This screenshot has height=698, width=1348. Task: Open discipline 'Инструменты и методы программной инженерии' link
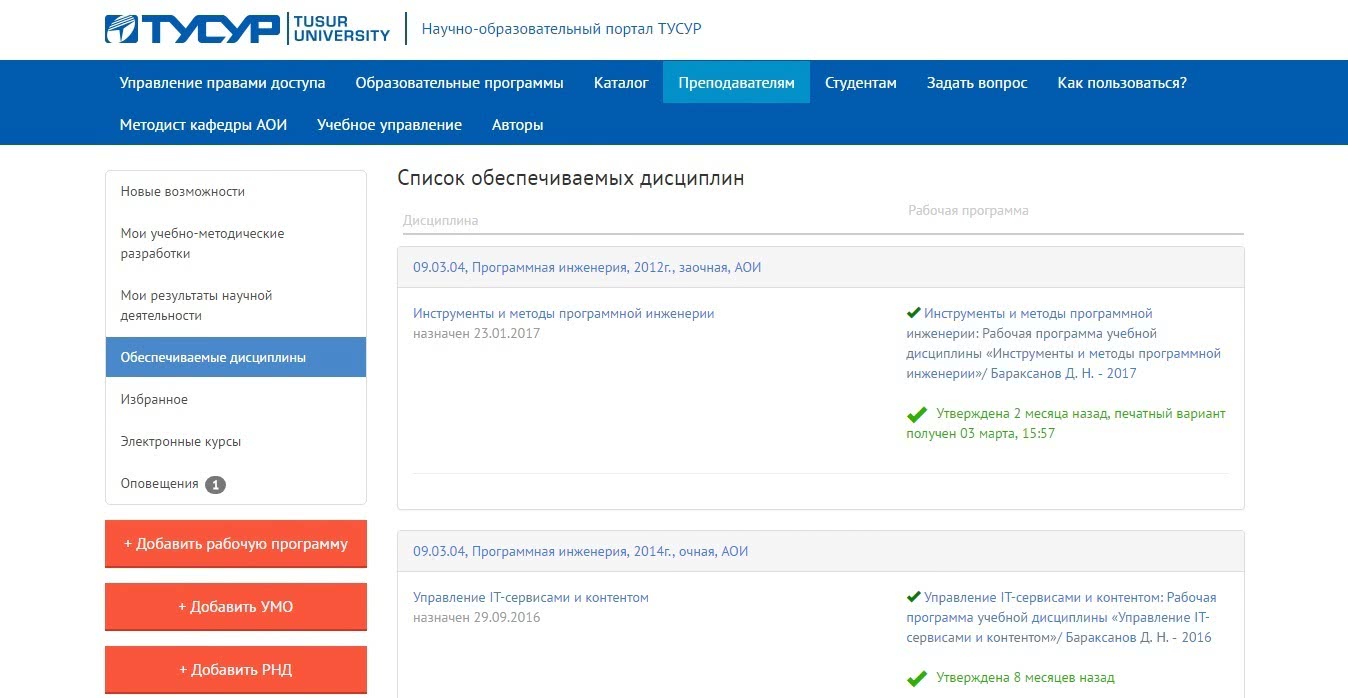click(x=563, y=314)
